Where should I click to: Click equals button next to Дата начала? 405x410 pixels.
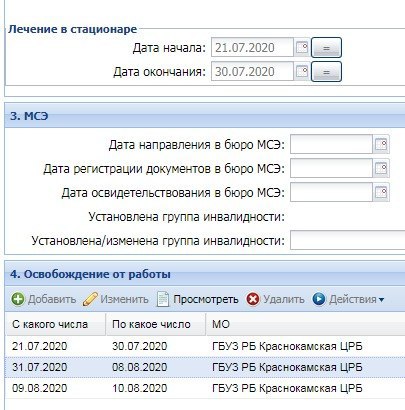click(x=326, y=48)
